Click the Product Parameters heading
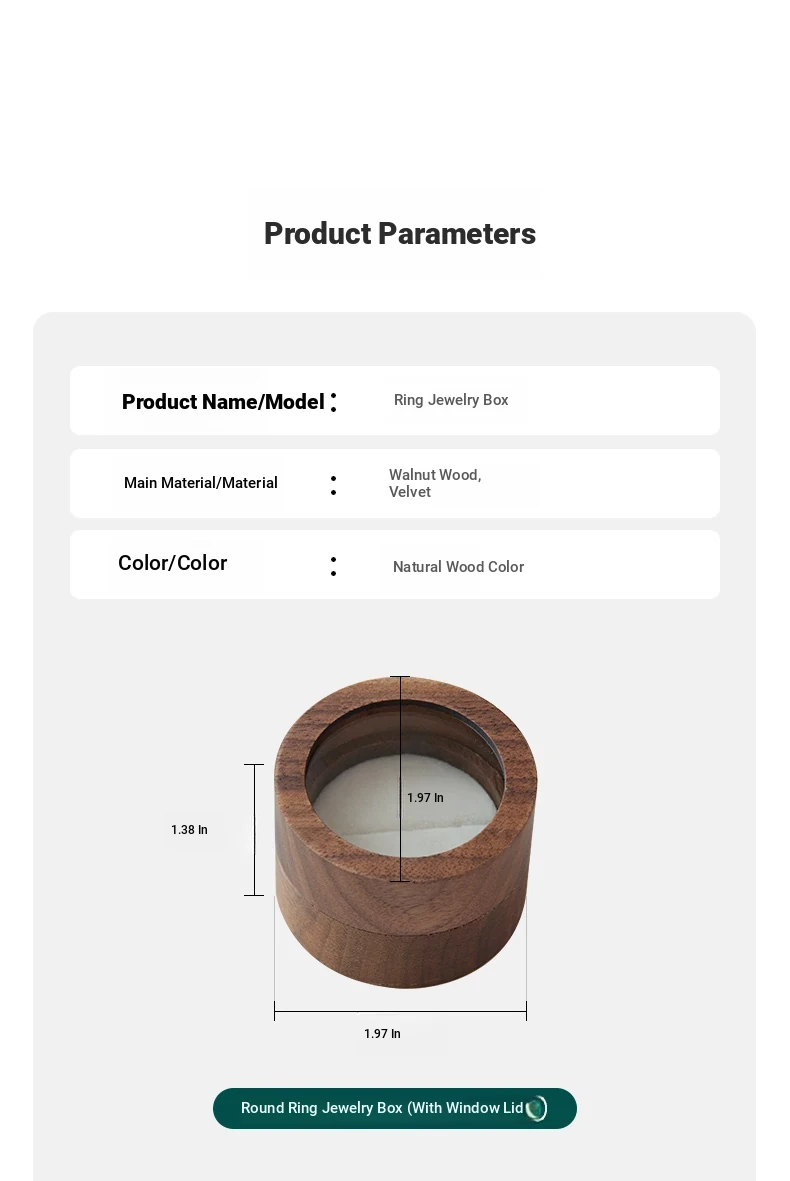 (400, 233)
